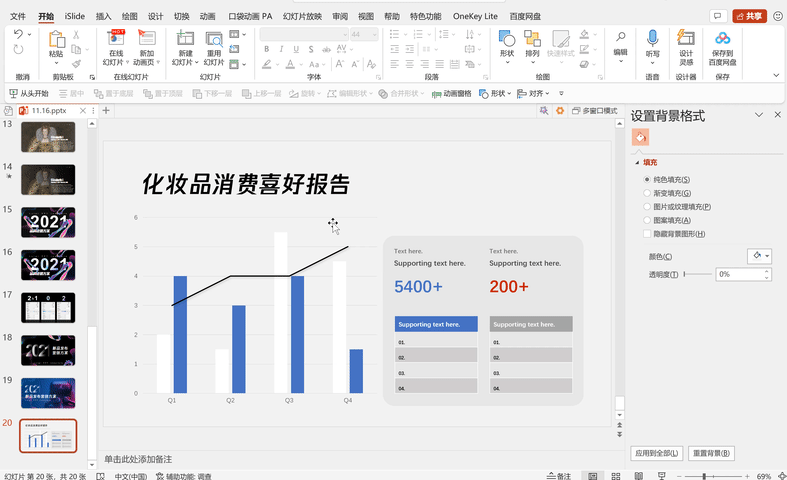Screen dimensions: 787x480
Task: Click the 透明度 transparency slider
Action: pyautogui.click(x=698, y=274)
